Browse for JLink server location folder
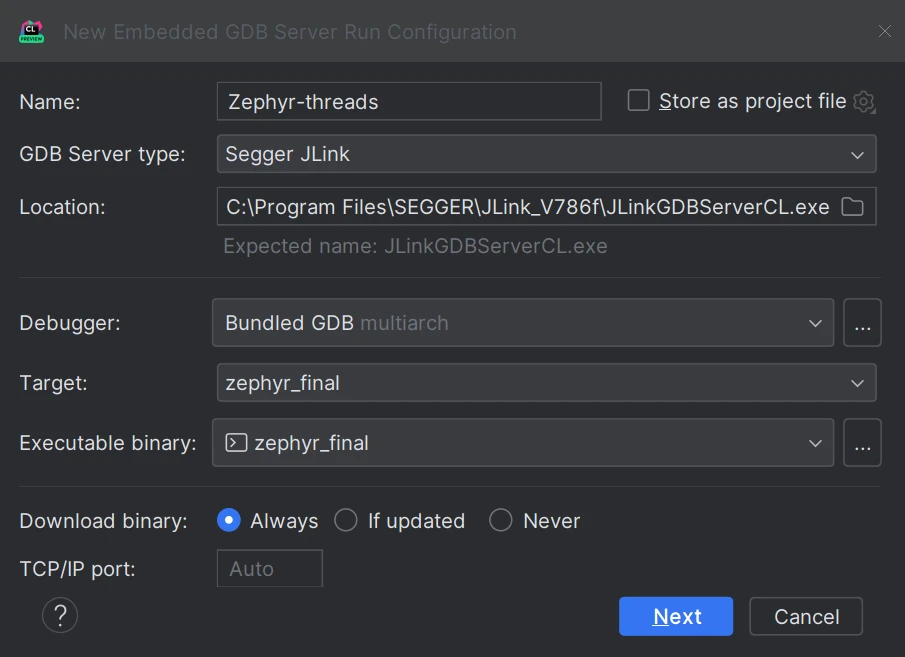Screen dimensions: 905x657 click(852, 207)
